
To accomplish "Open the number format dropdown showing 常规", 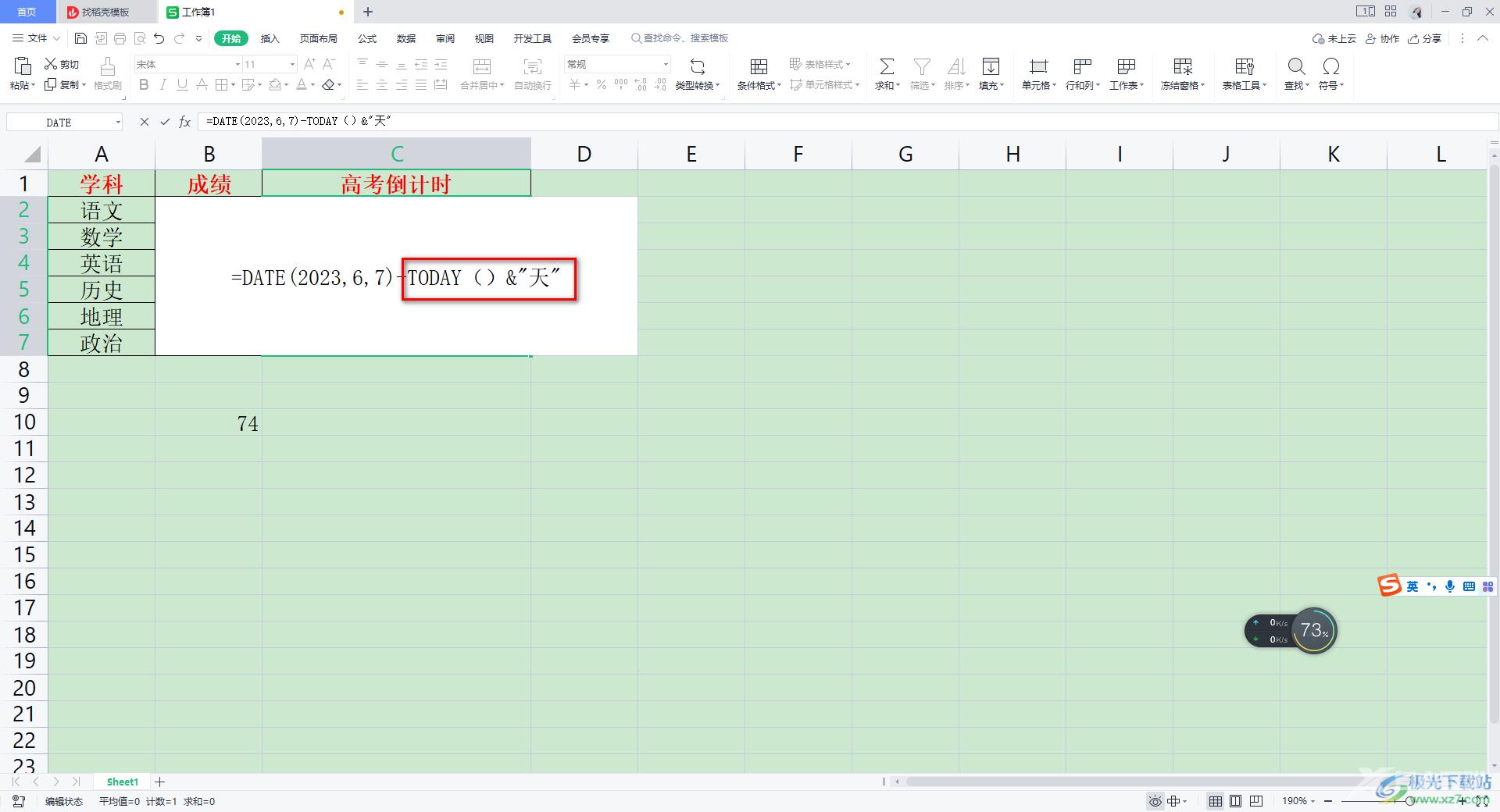I will [x=666, y=64].
